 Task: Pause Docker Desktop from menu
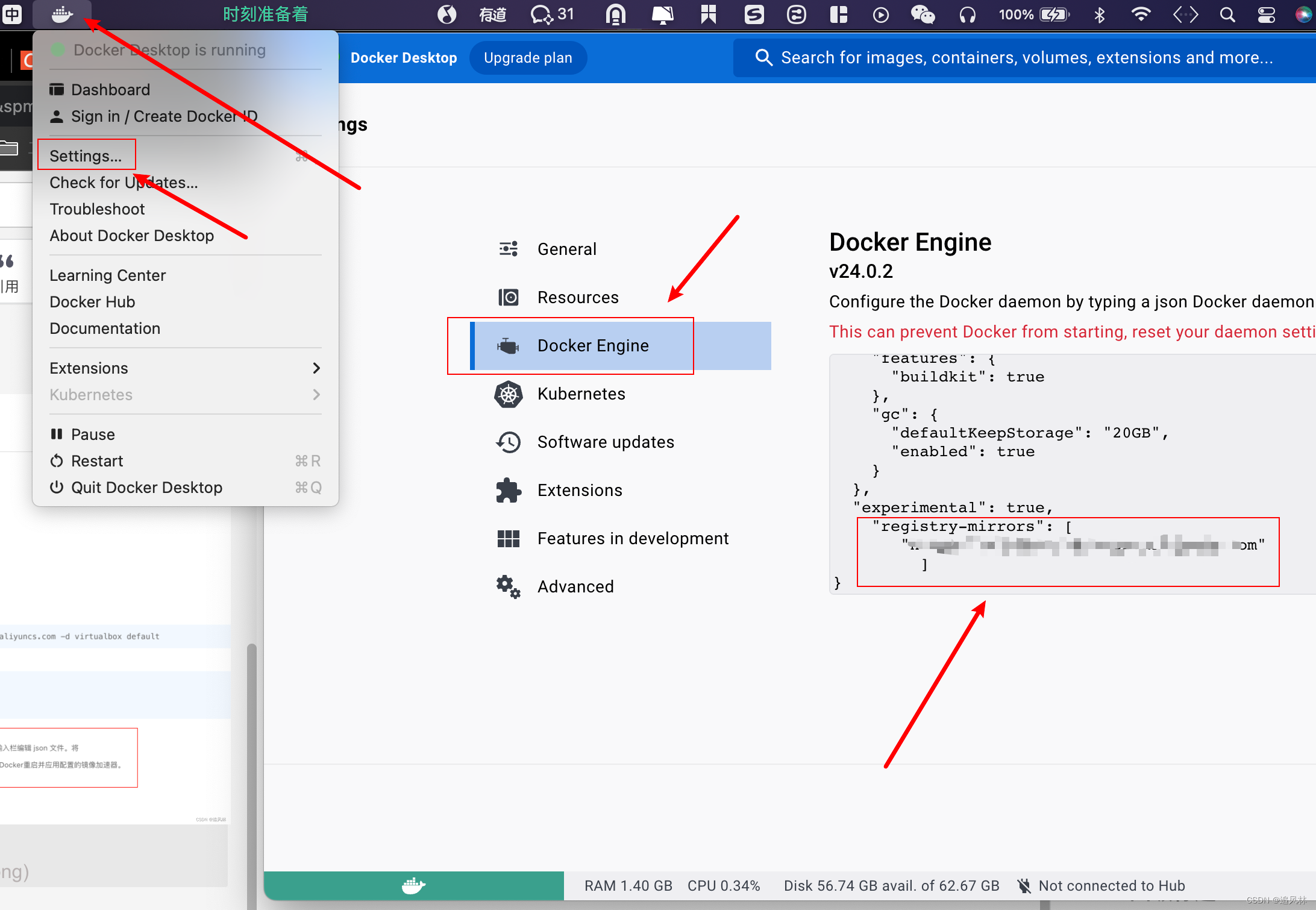pos(92,435)
